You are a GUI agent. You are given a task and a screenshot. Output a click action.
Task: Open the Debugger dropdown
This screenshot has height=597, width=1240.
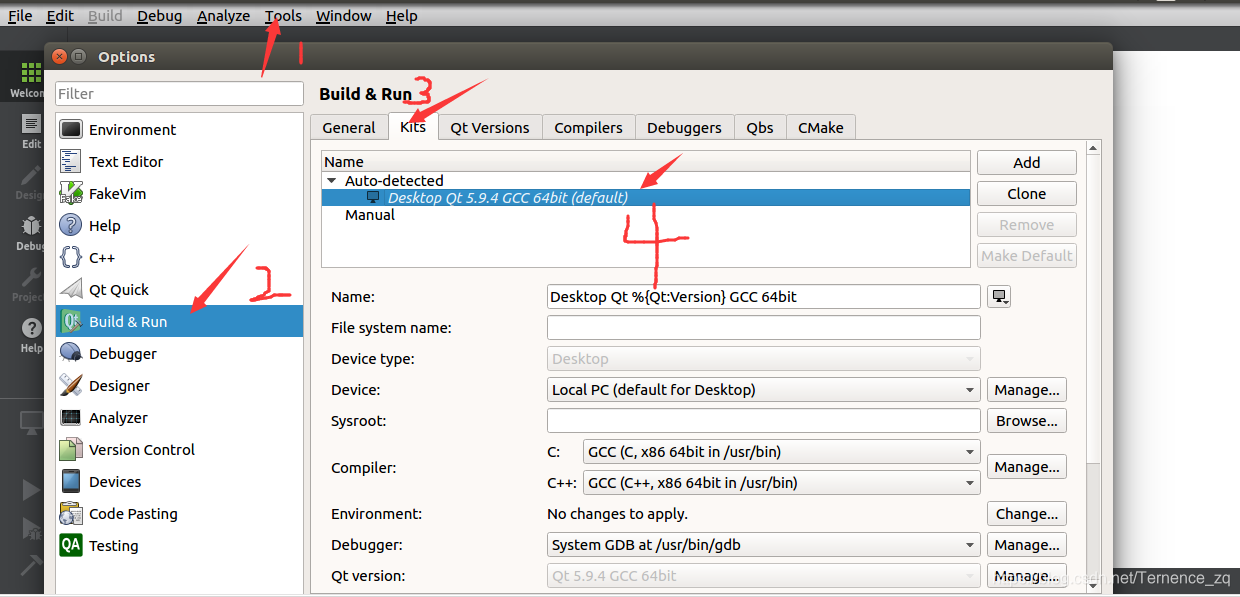tap(764, 545)
